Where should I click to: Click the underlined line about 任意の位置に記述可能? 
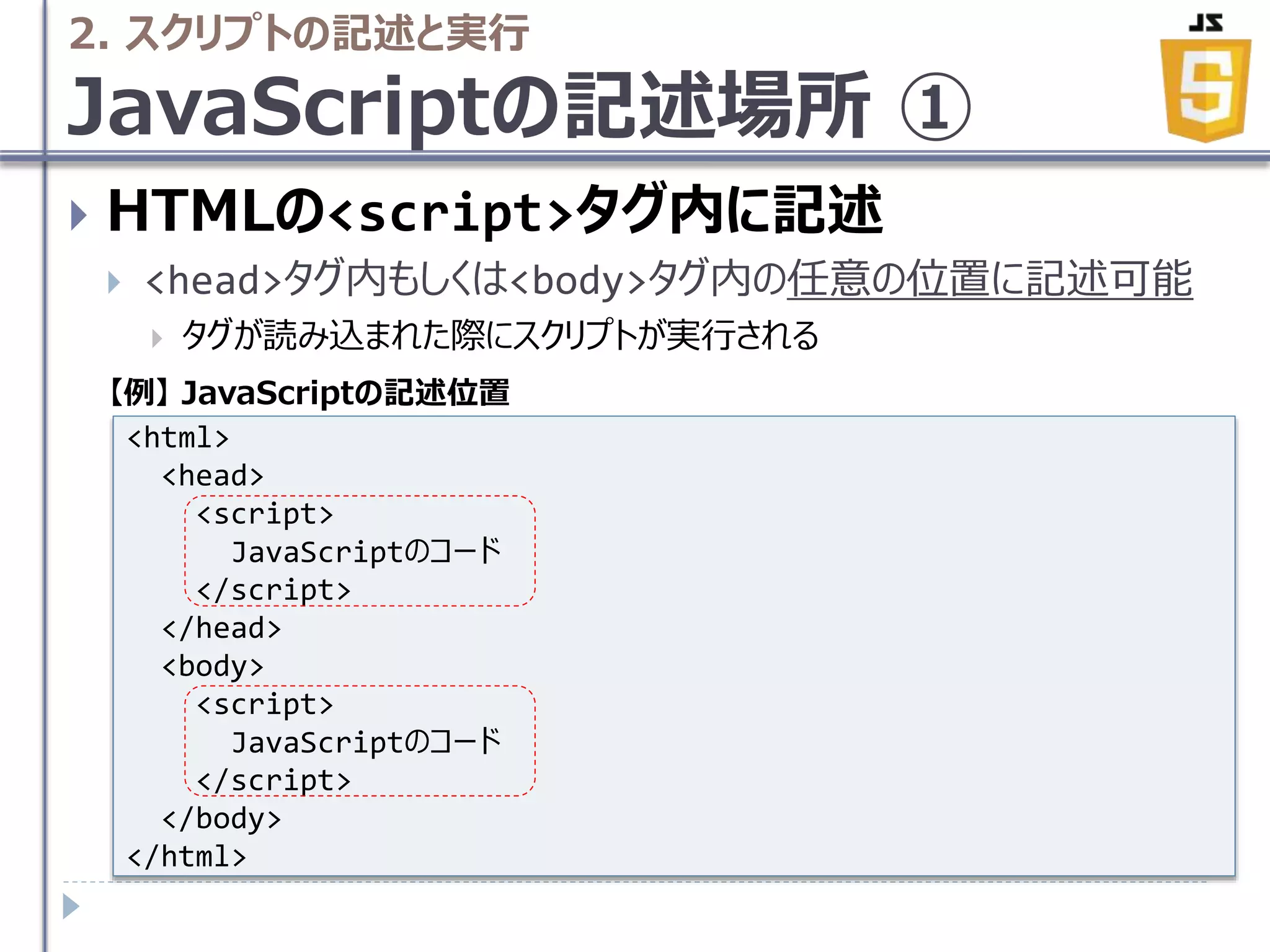(668, 279)
